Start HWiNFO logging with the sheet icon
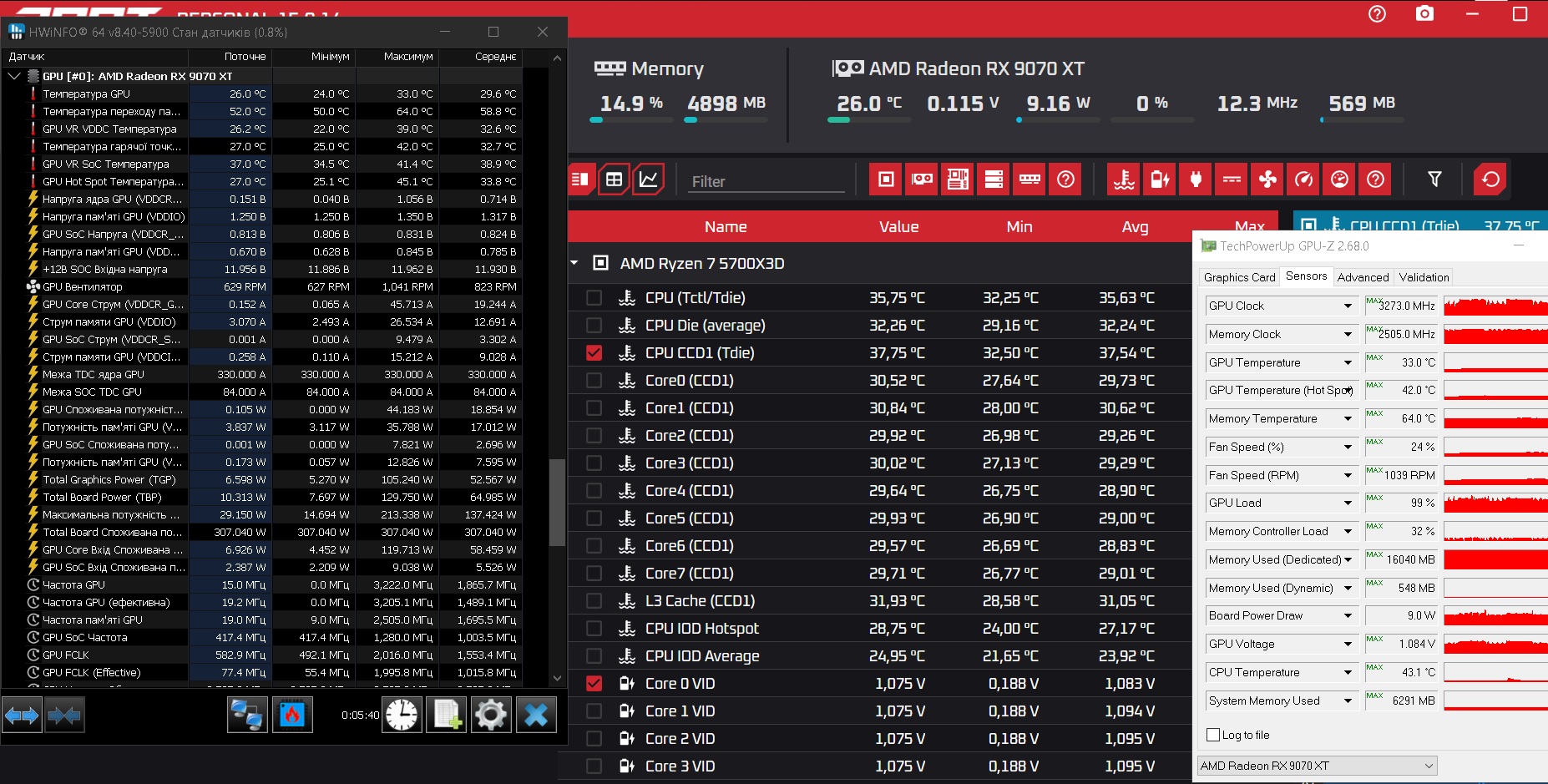 click(x=446, y=715)
